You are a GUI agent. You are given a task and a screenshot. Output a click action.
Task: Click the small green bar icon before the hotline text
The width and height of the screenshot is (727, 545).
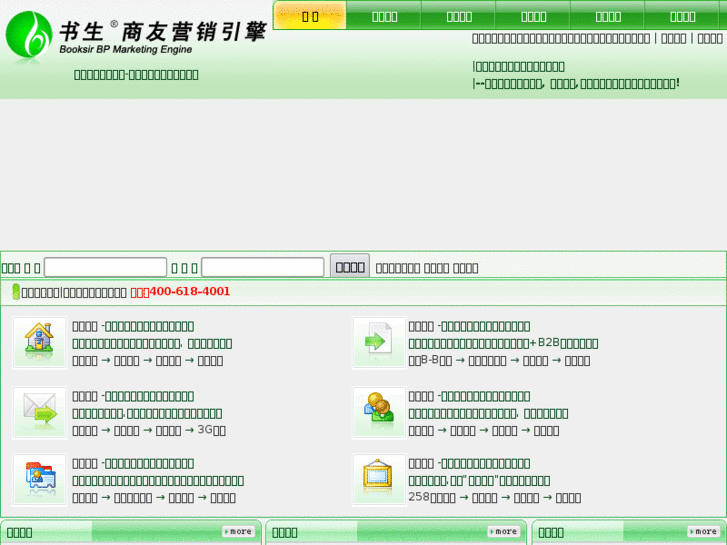pos(16,292)
